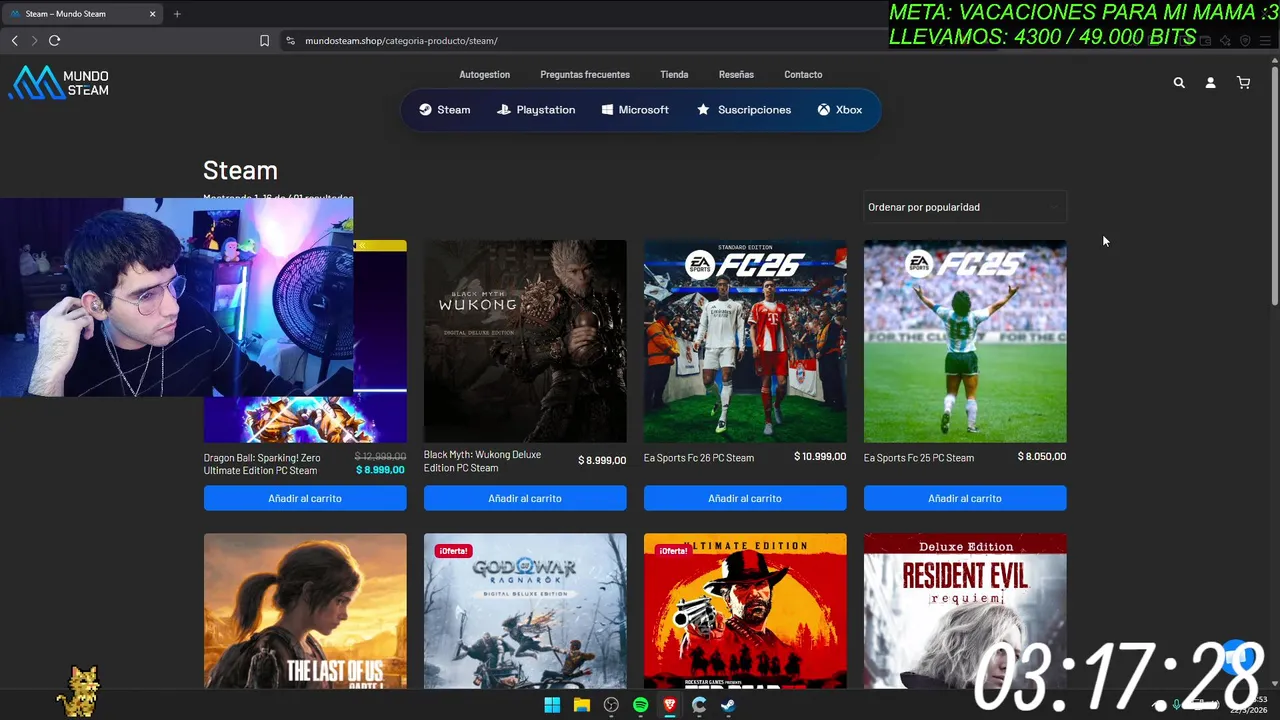Open Steam app from the taskbar
The width and height of the screenshot is (1280, 720).
click(x=728, y=705)
